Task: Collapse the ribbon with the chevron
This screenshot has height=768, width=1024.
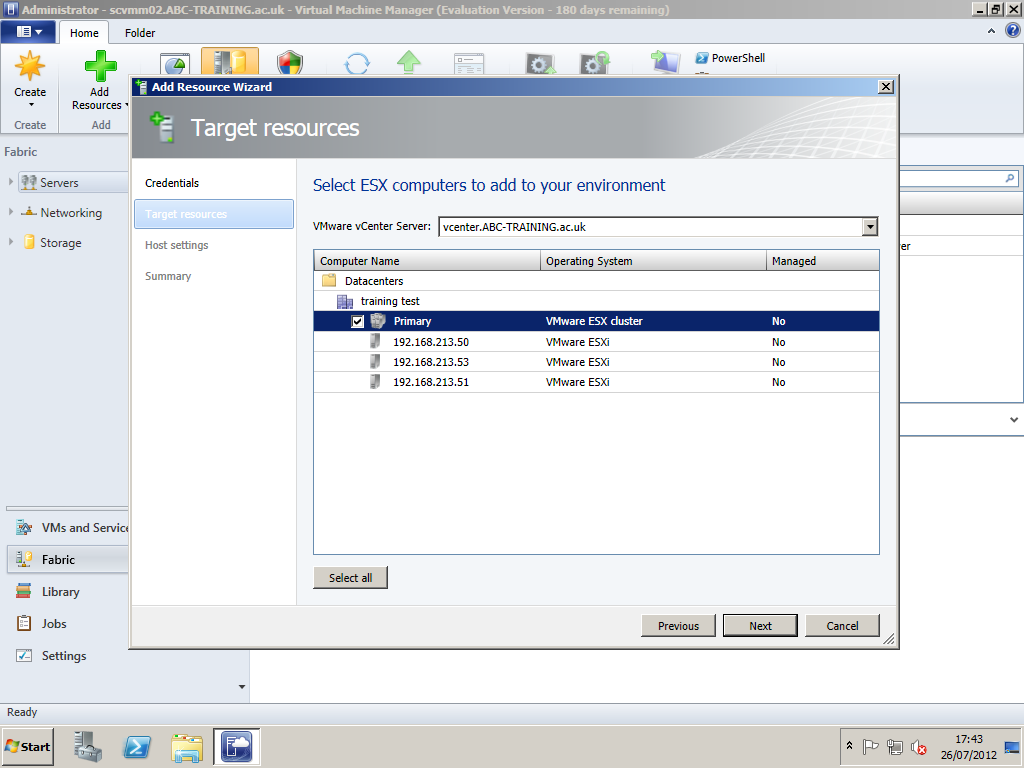Action: (x=991, y=31)
